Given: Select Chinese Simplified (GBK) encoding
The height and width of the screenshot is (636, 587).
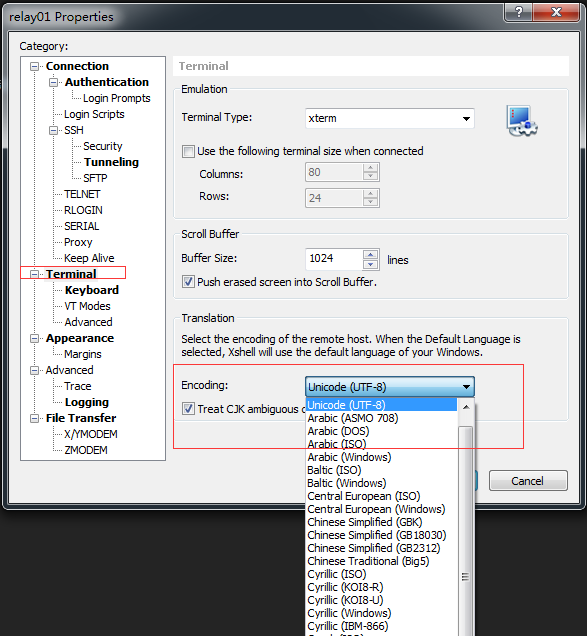Looking at the screenshot, I should (x=365, y=522).
